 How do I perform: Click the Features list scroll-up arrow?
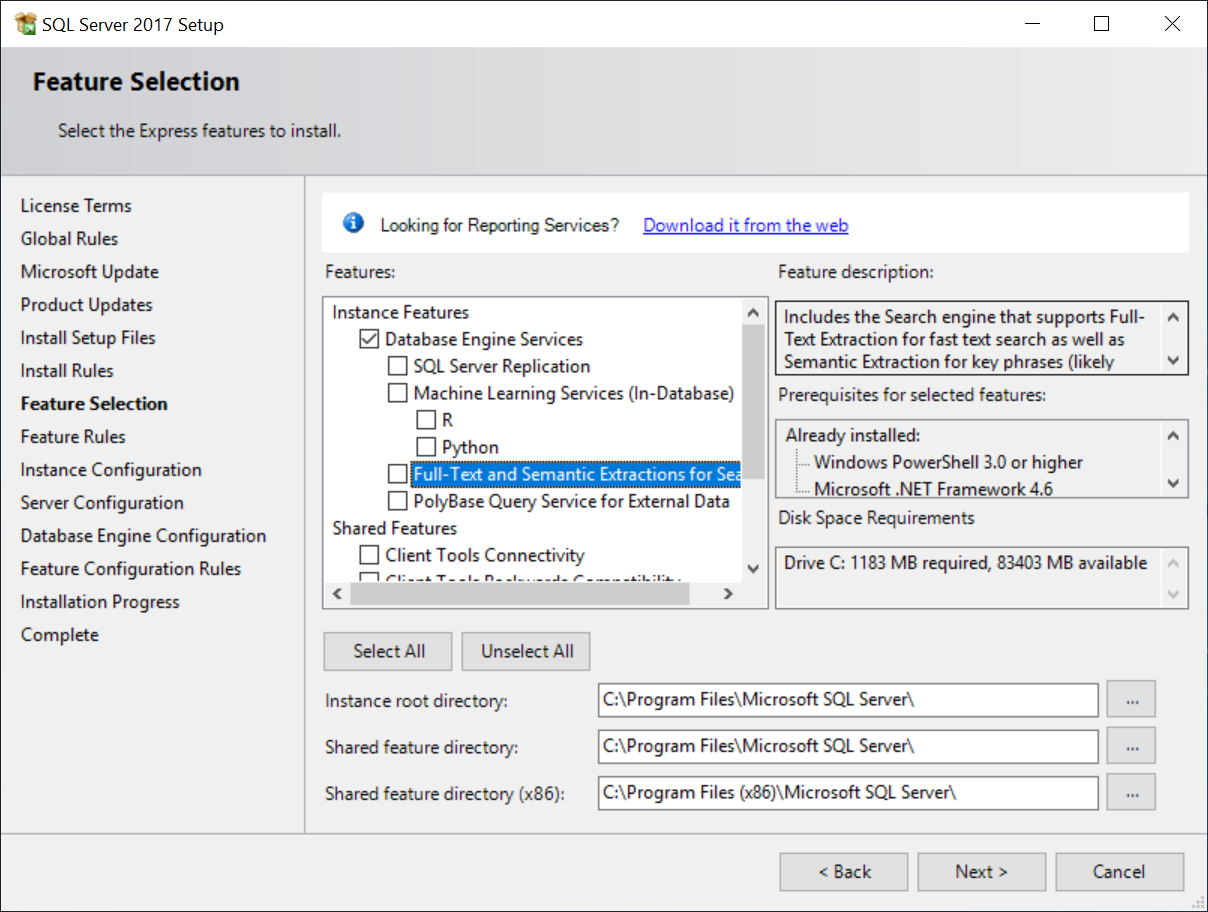point(753,311)
